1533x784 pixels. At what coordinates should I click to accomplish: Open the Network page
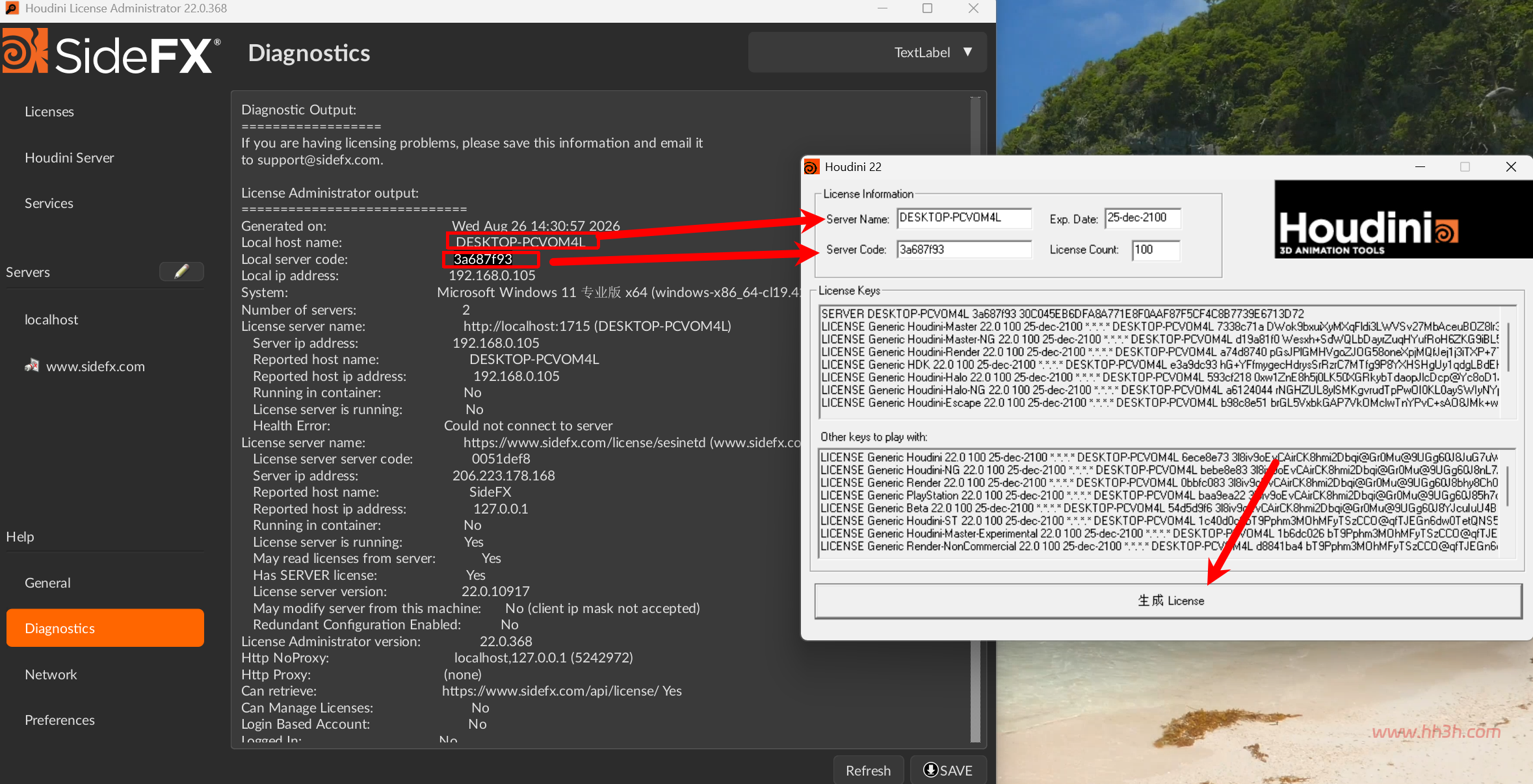tap(51, 675)
